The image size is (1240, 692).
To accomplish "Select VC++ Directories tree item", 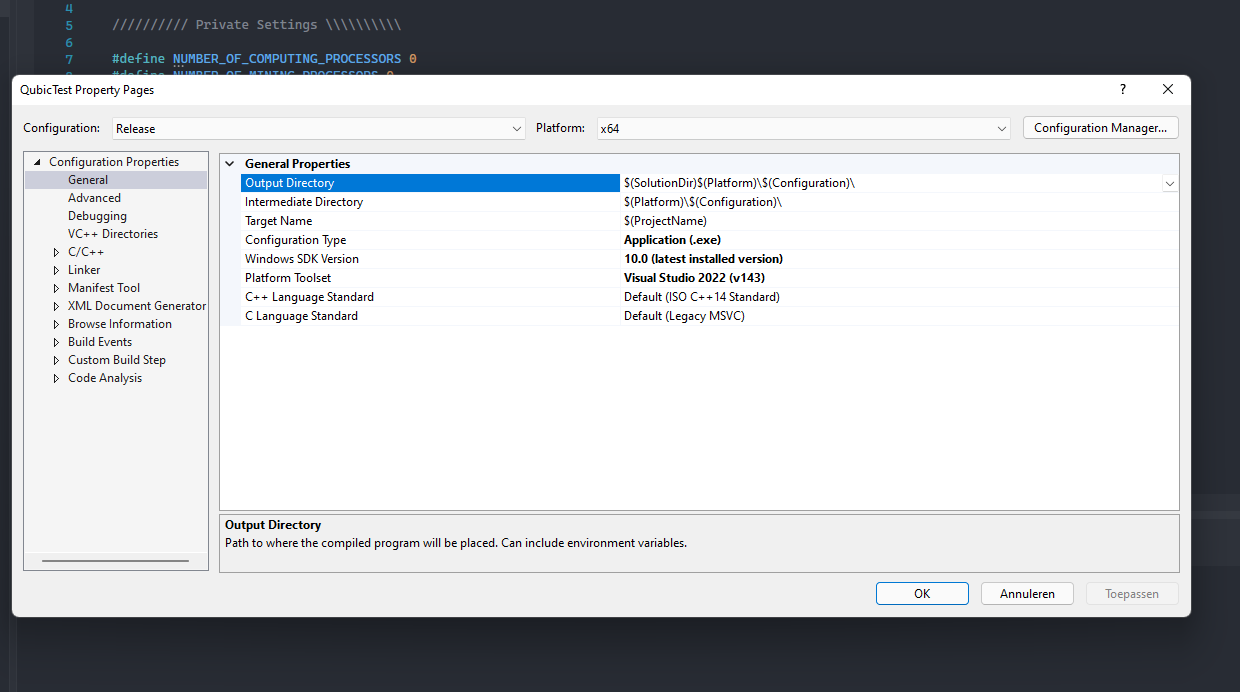I will (x=113, y=234).
